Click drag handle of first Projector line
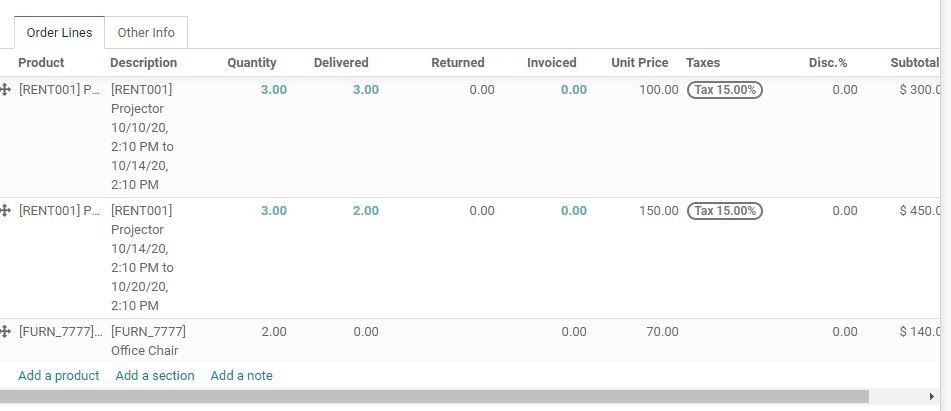The width and height of the screenshot is (951, 411). click(5, 90)
